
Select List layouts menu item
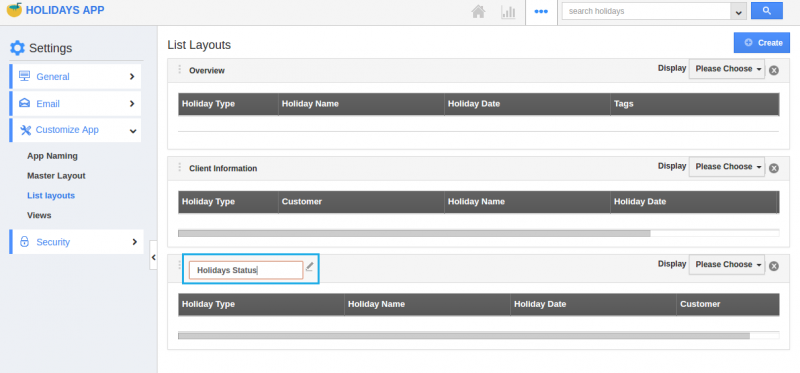[51, 196]
